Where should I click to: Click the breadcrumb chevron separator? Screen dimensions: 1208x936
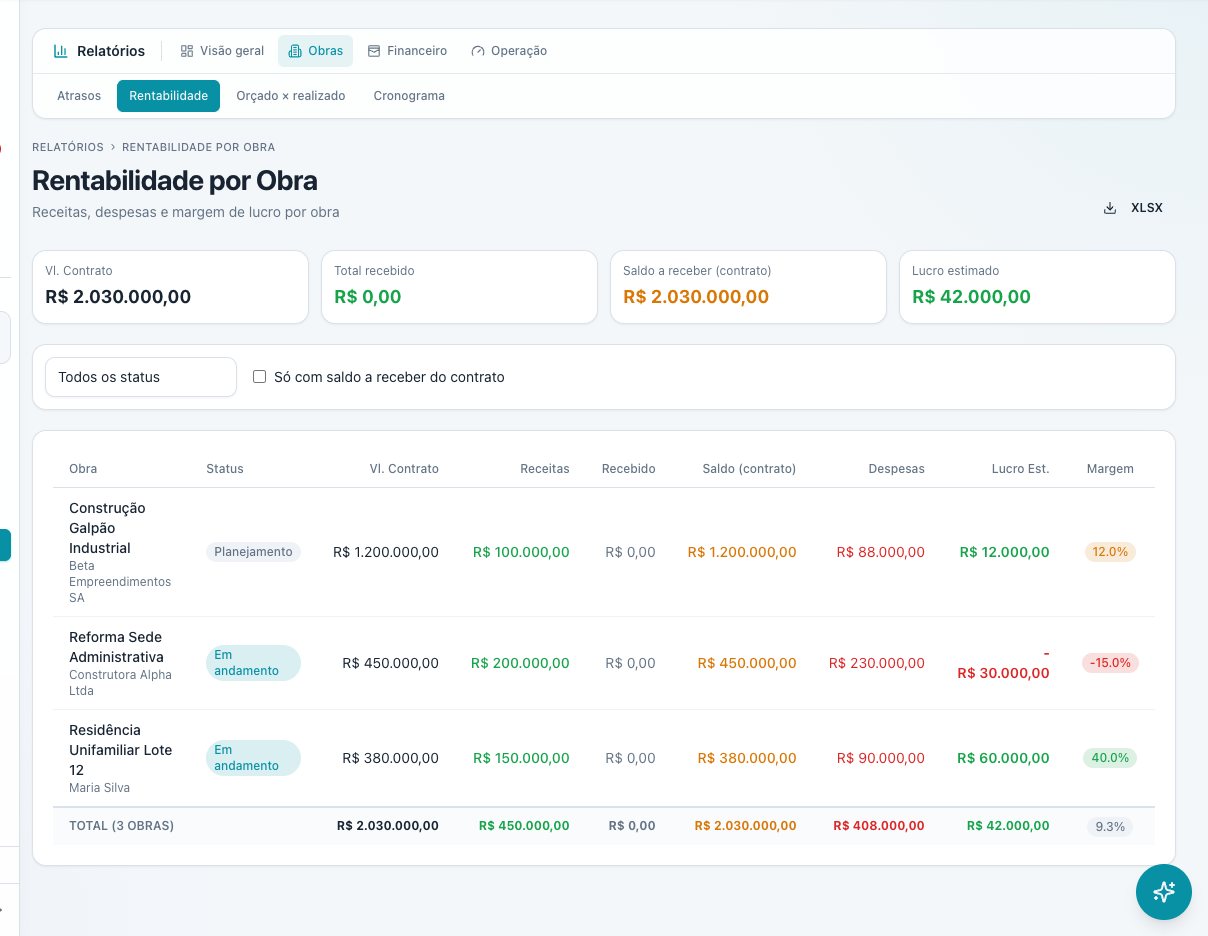(x=113, y=147)
